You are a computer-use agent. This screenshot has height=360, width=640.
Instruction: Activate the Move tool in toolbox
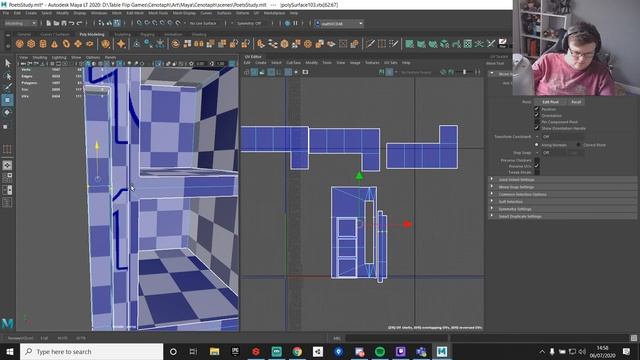[x=7, y=100]
